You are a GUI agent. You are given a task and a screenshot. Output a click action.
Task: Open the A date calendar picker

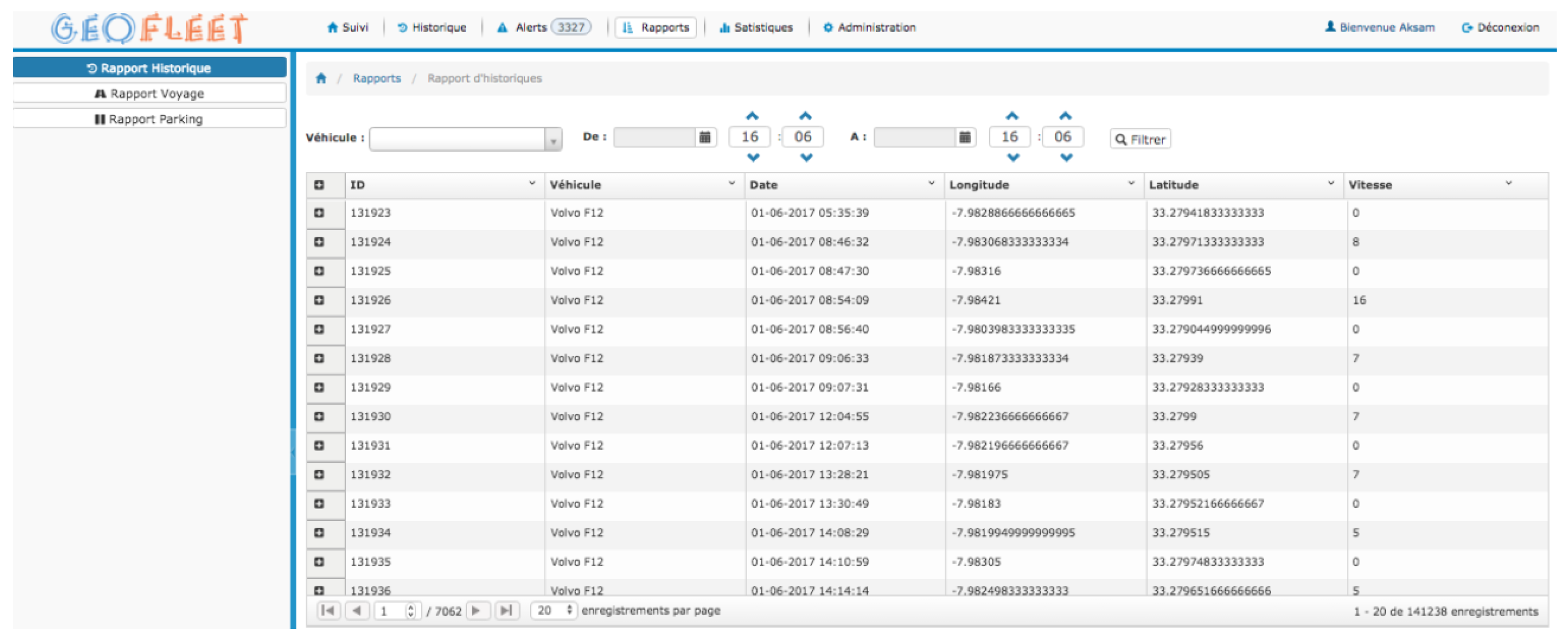coord(964,137)
